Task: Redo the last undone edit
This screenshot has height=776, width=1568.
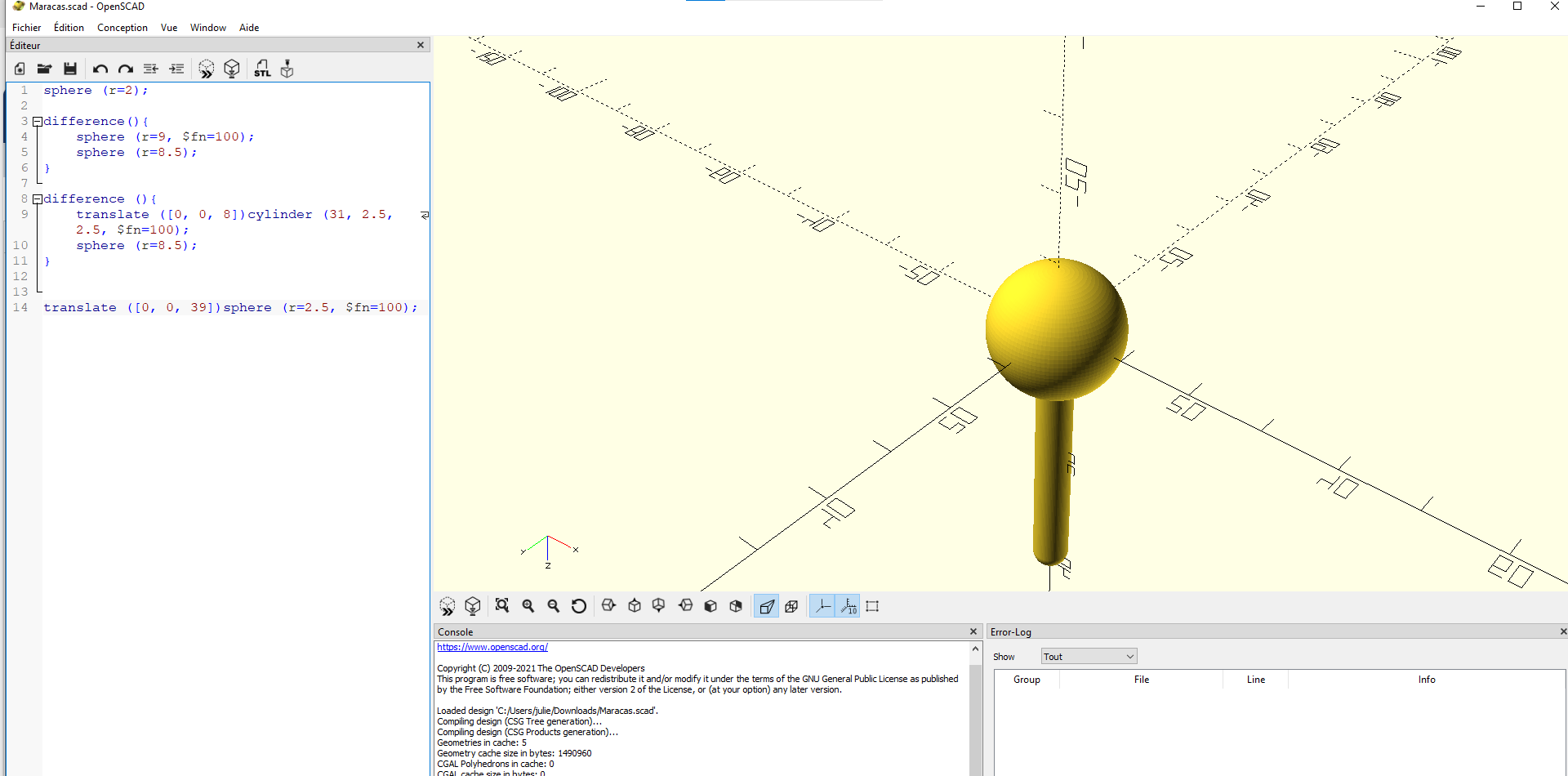Action: 126,69
